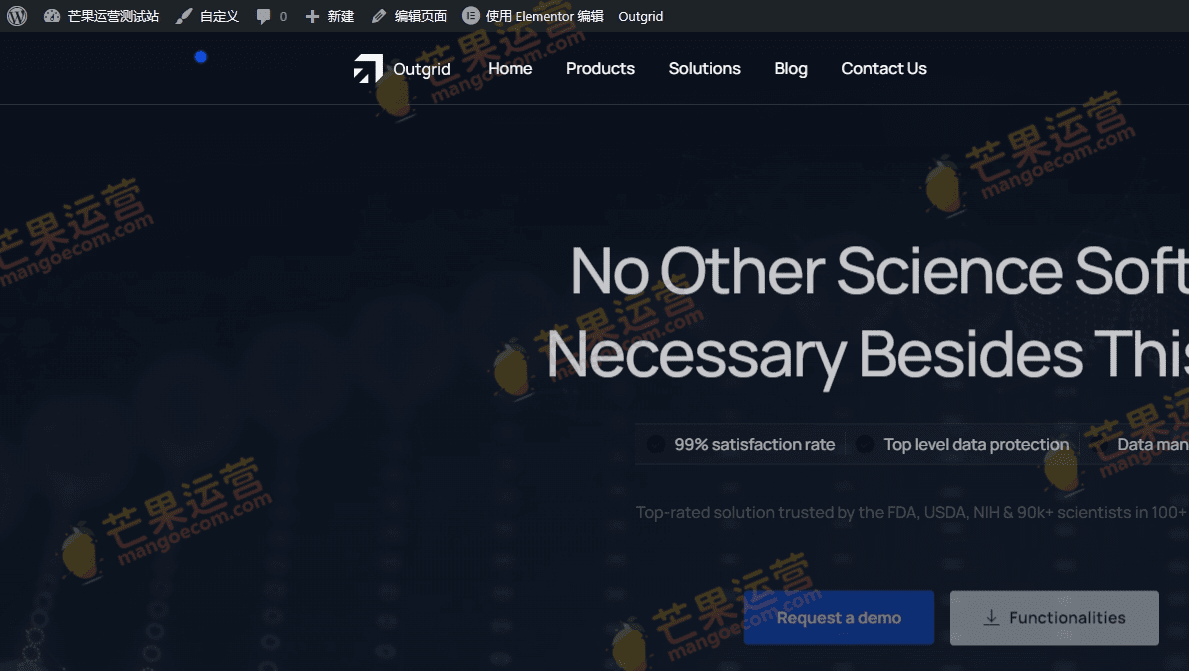This screenshot has width=1189, height=671.
Task: Click the Outgrid brand name
Action: (422, 69)
